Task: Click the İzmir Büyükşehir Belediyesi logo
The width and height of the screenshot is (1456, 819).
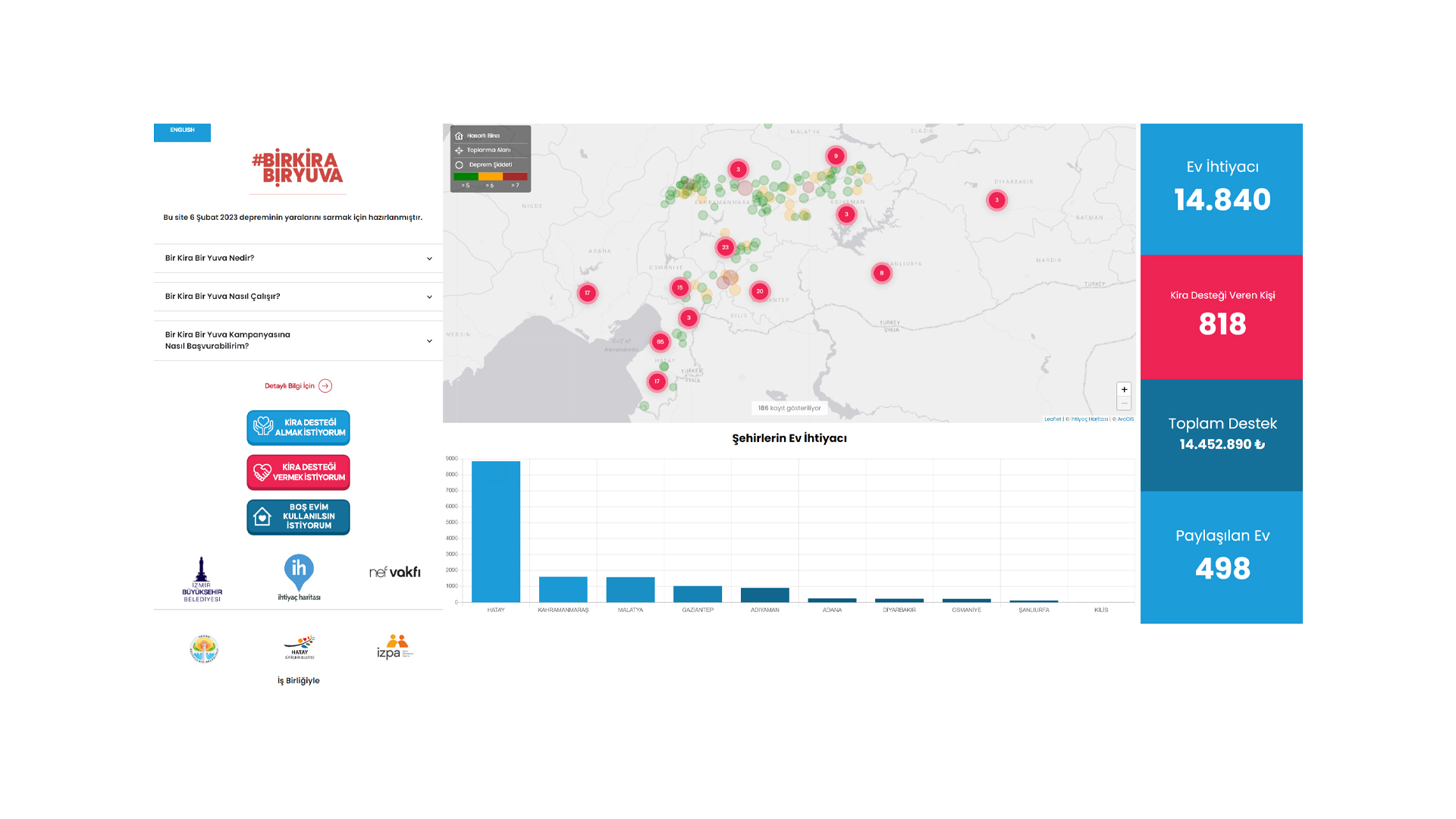Action: click(x=202, y=579)
